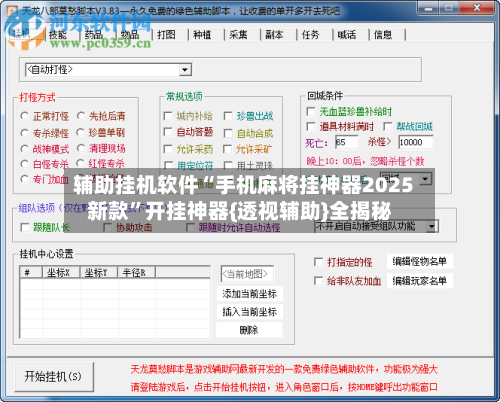Screen dimensions: 500x402
Task: Tick the 道具材料满时 checkbox
Action: click(x=311, y=126)
